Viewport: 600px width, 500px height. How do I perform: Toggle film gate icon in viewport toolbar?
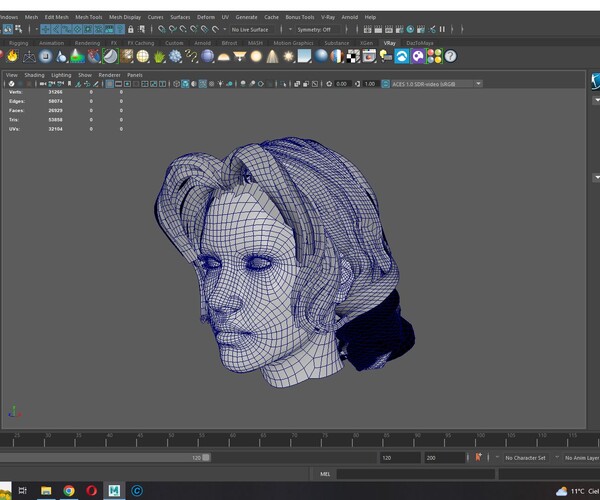[119, 84]
